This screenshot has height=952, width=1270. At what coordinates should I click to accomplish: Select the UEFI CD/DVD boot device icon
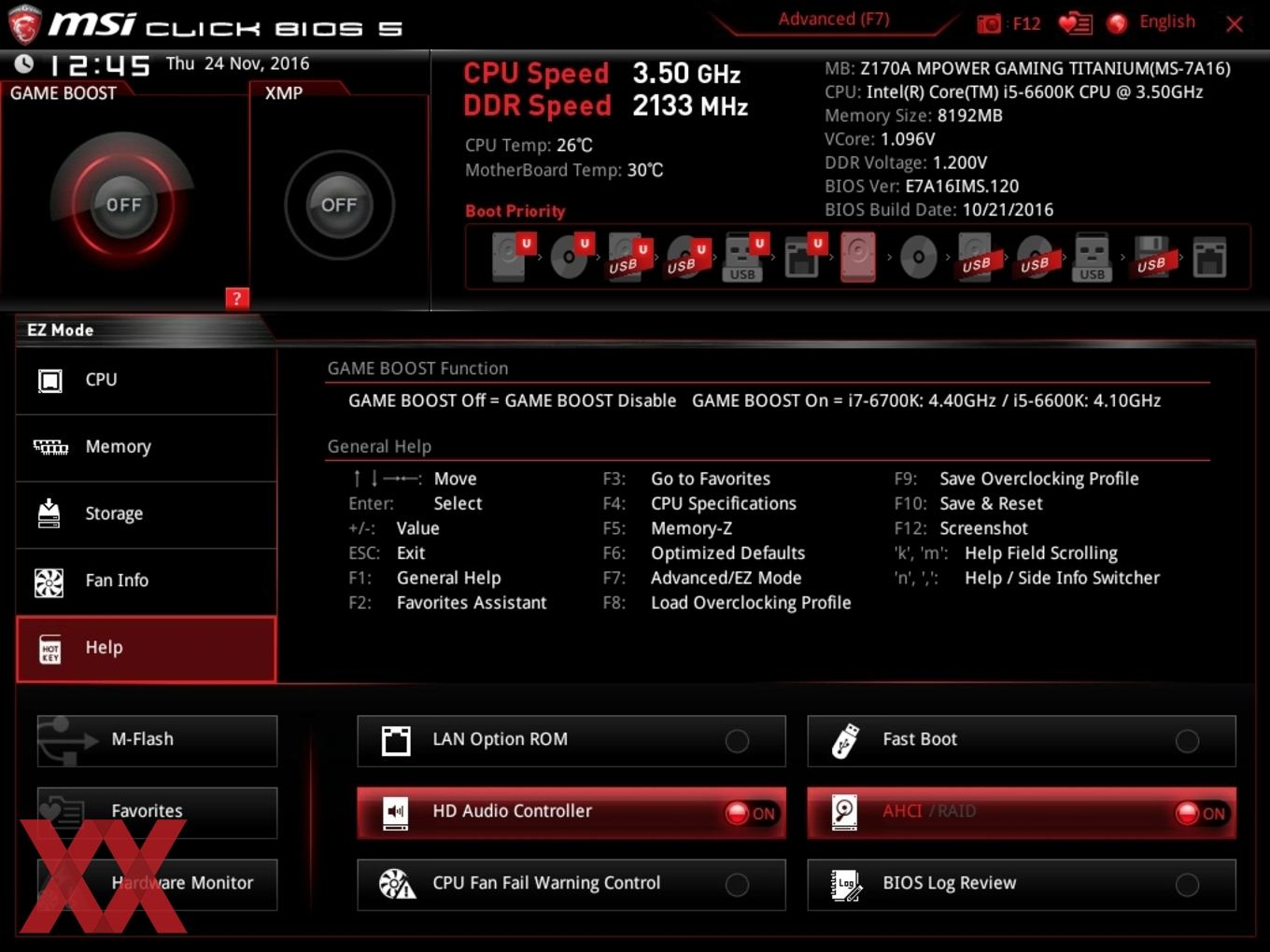[570, 257]
